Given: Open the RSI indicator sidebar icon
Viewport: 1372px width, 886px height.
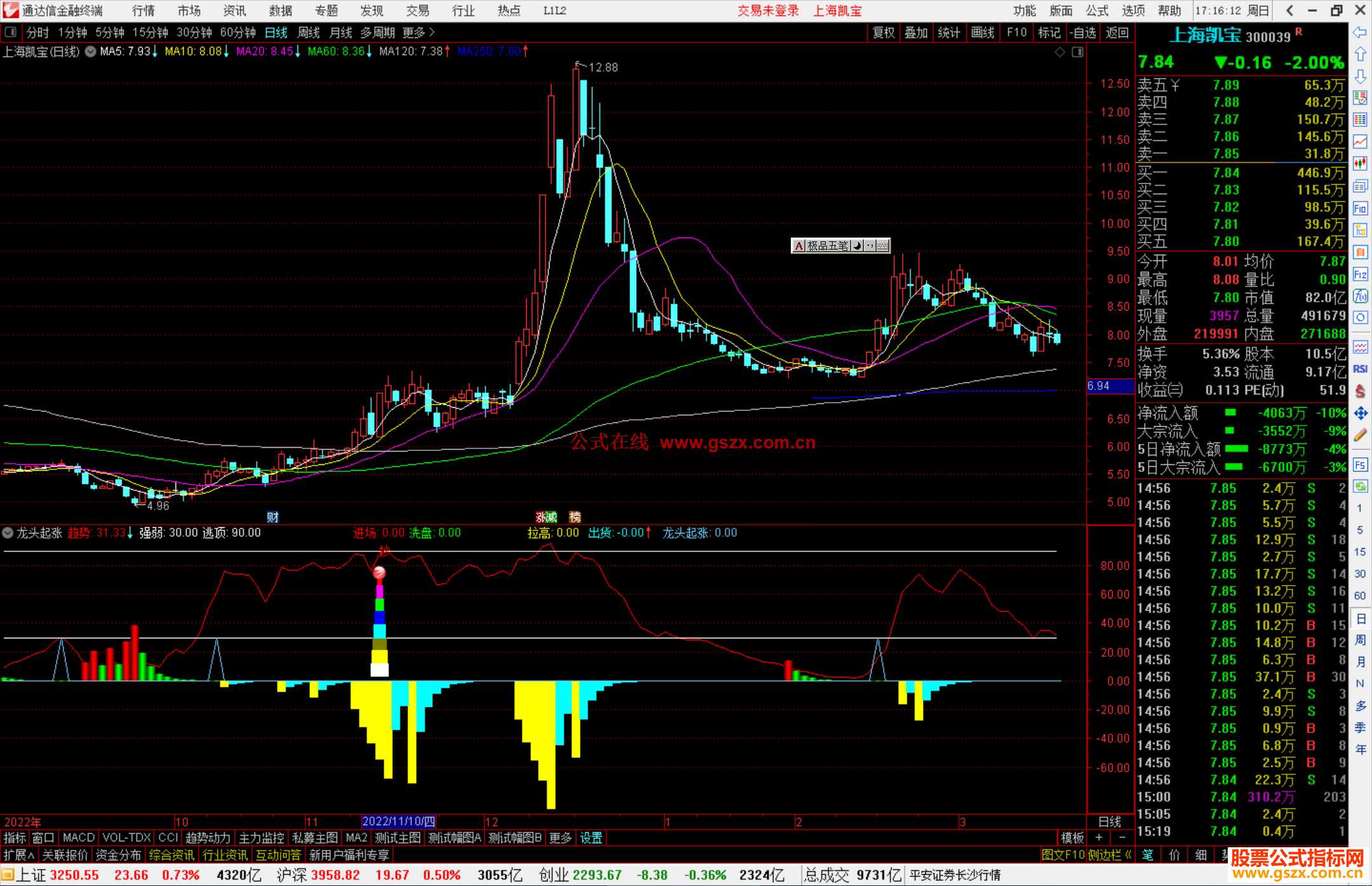Looking at the screenshot, I should 1360,369.
